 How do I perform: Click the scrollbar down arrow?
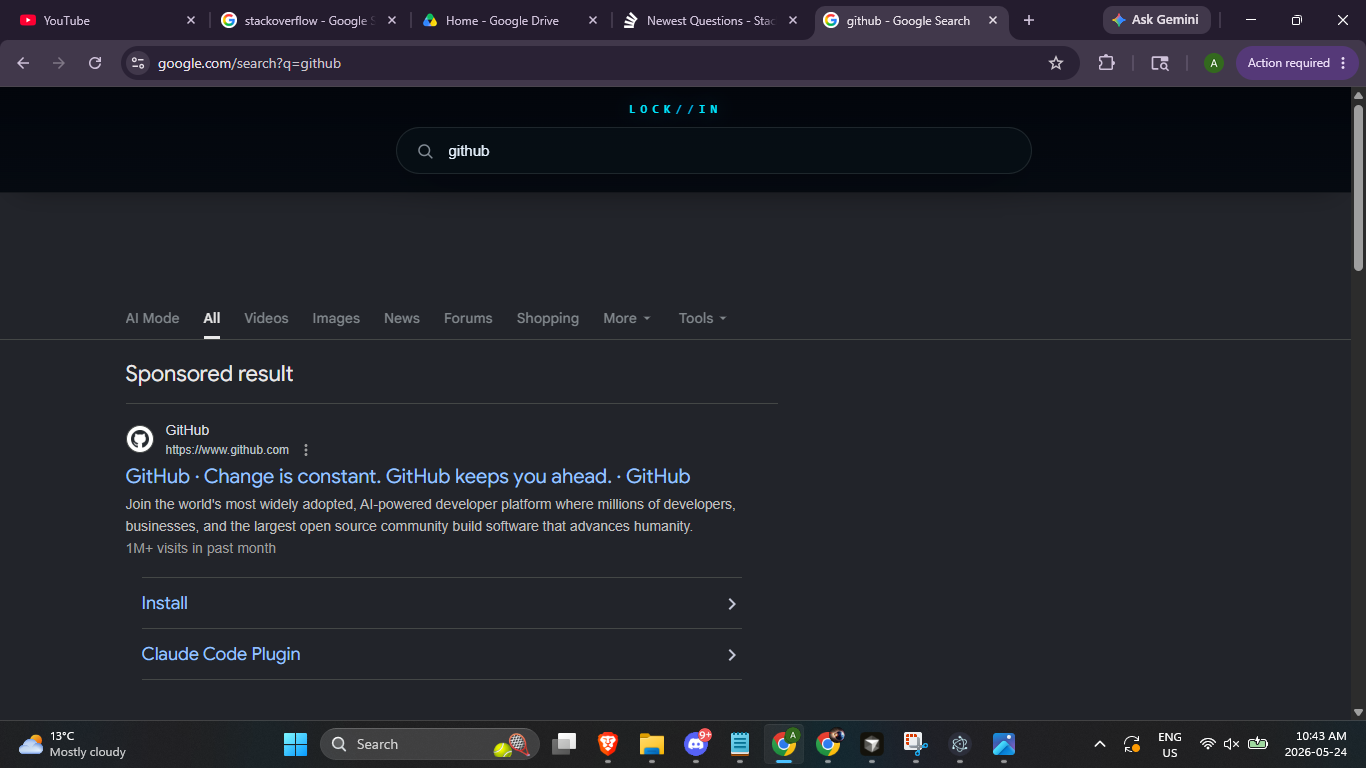click(1358, 712)
